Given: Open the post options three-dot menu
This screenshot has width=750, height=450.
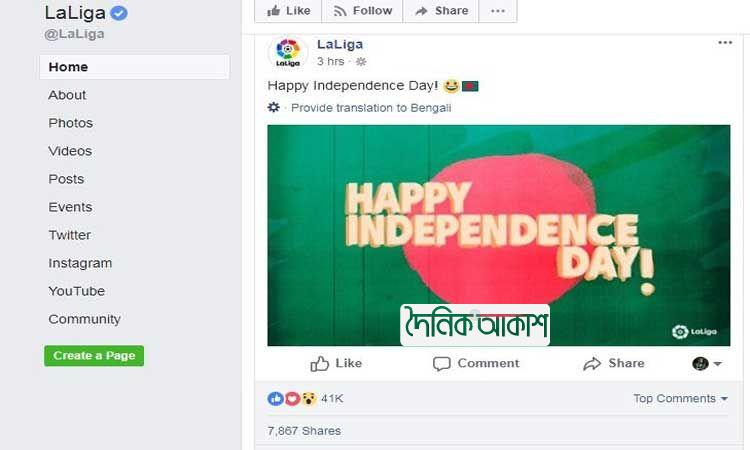Looking at the screenshot, I should click(725, 43).
